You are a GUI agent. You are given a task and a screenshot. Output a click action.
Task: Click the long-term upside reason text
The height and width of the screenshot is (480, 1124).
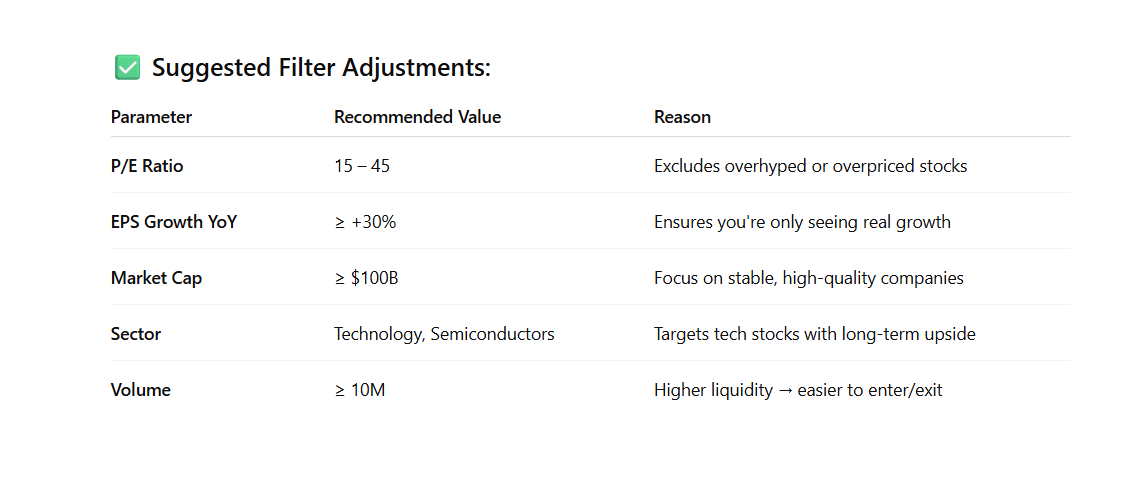pos(814,334)
